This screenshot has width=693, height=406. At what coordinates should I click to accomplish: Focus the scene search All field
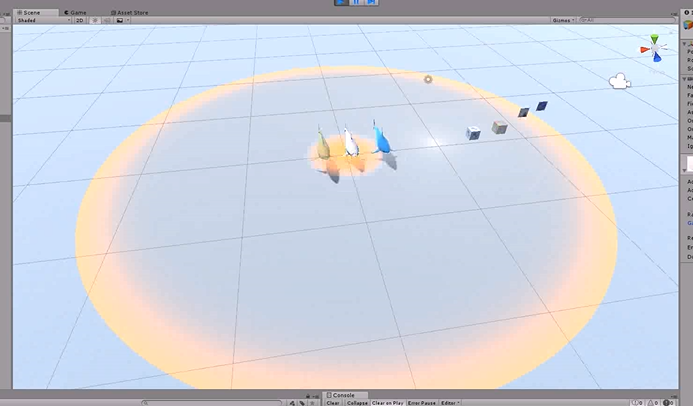click(x=627, y=20)
